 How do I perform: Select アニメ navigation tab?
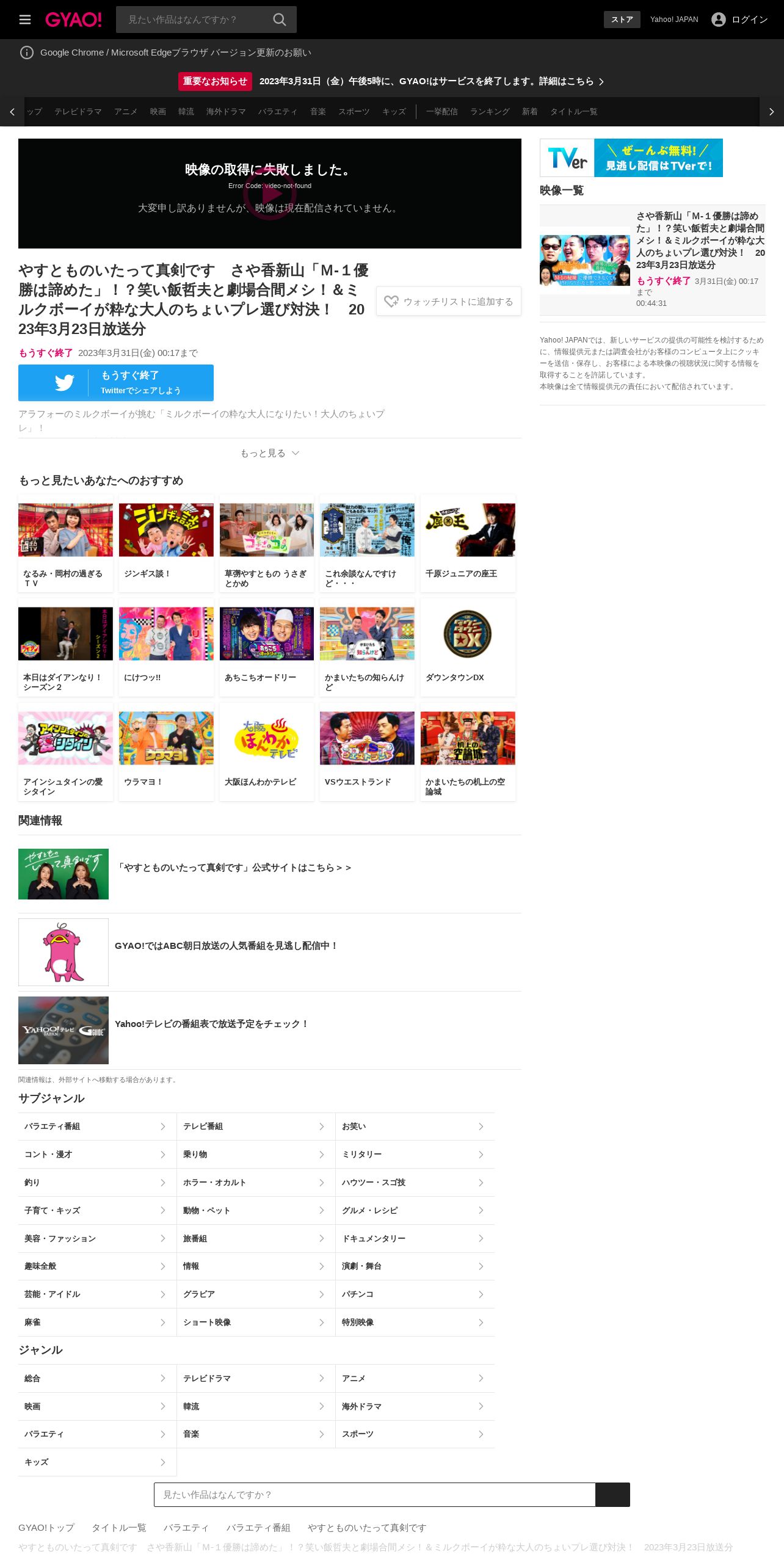click(x=126, y=112)
